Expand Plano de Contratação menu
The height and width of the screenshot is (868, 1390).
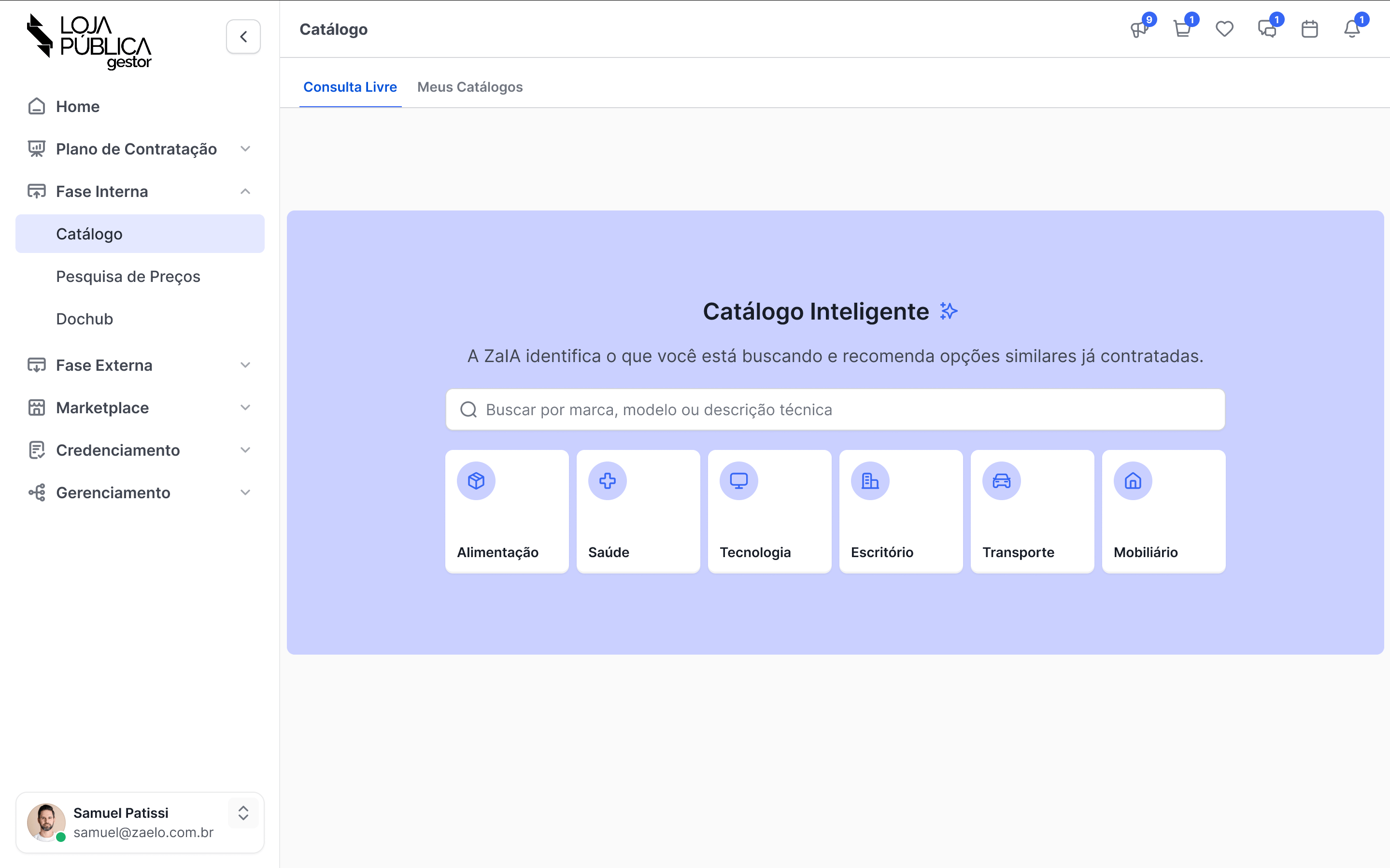(245, 149)
